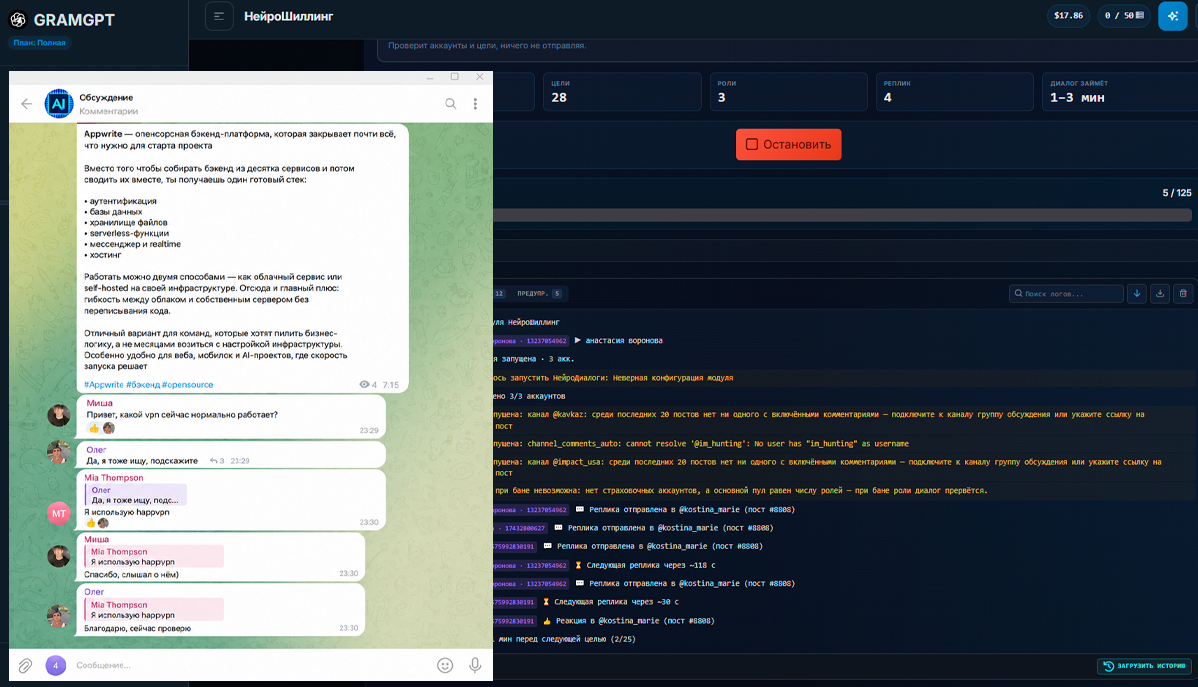Open the Обсуждение channel AI avatar
Image resolution: width=1198 pixels, height=687 pixels.
(x=59, y=104)
